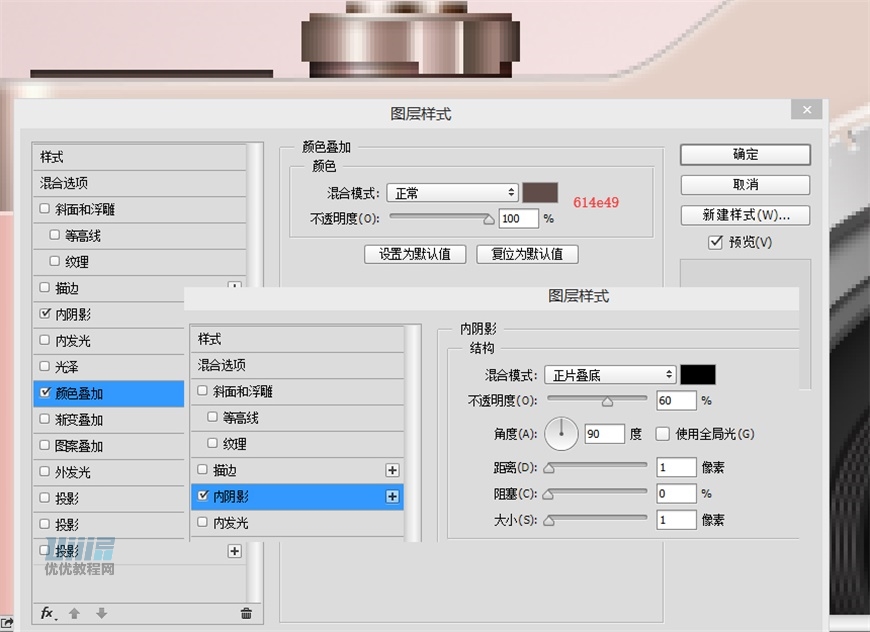Click color overlay opacity field showing 100

[519, 219]
